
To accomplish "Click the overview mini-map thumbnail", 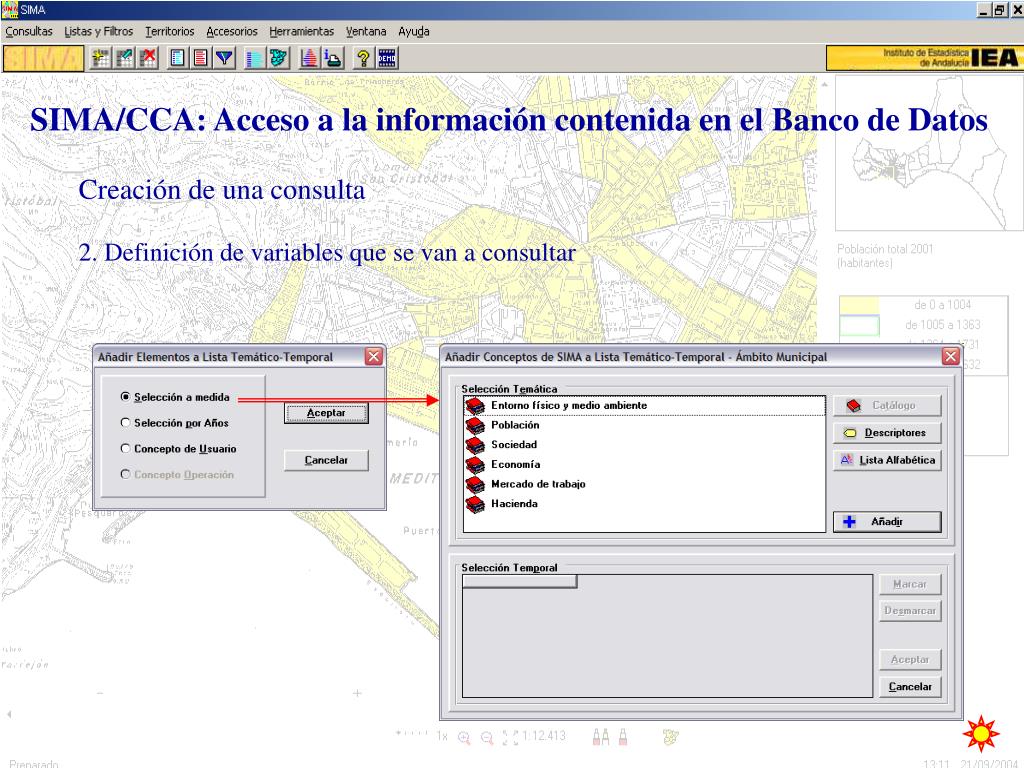I will 929,152.
